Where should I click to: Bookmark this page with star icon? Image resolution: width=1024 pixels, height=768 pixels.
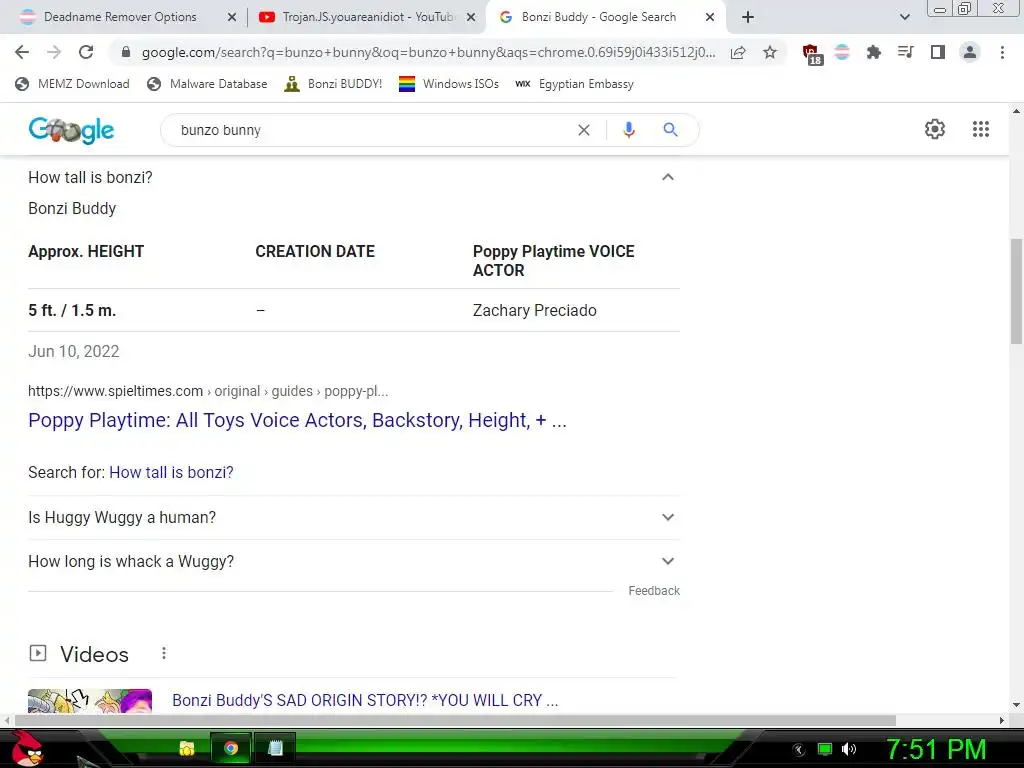point(770,52)
